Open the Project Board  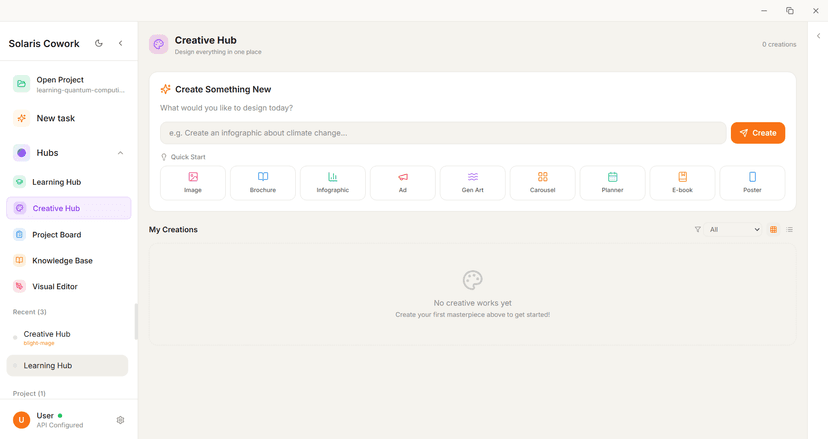coord(56,234)
